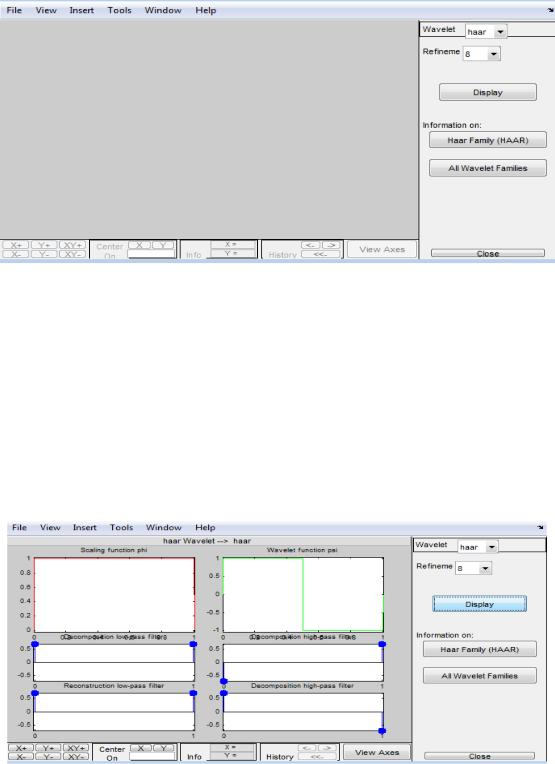Screen dimensions: 555x764
Task: Click dock arrow icon in lower window menubar
Action: pos(540,527)
